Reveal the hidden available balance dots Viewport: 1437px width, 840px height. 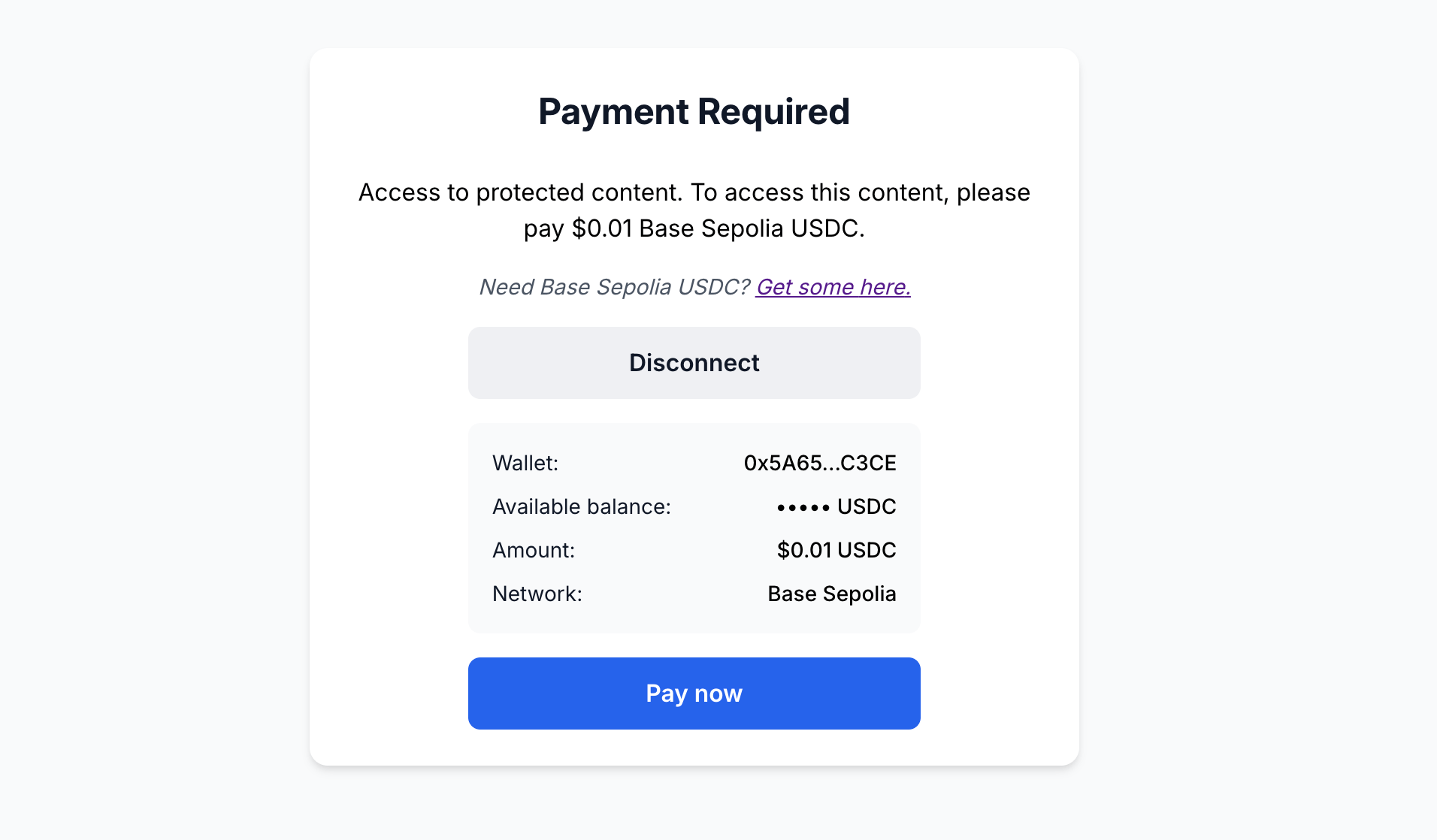pyautogui.click(x=803, y=508)
